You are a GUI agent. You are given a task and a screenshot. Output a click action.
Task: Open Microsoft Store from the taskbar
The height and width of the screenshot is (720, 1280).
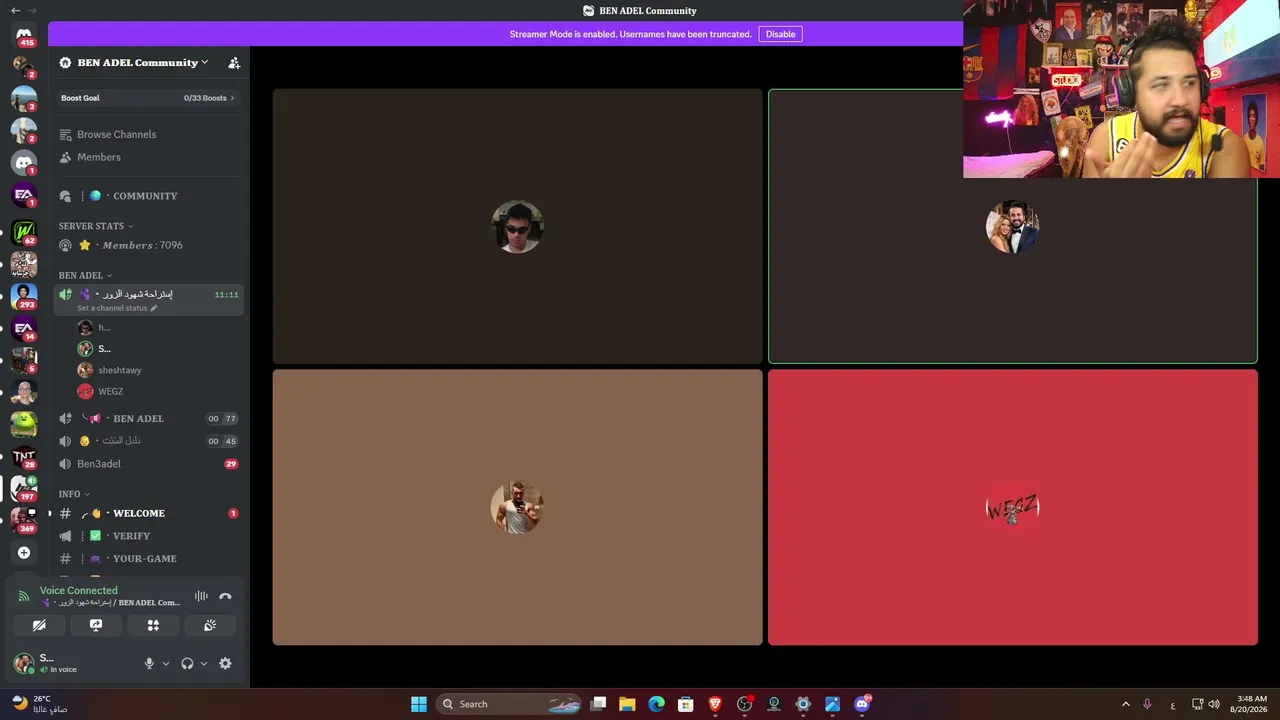coord(686,704)
